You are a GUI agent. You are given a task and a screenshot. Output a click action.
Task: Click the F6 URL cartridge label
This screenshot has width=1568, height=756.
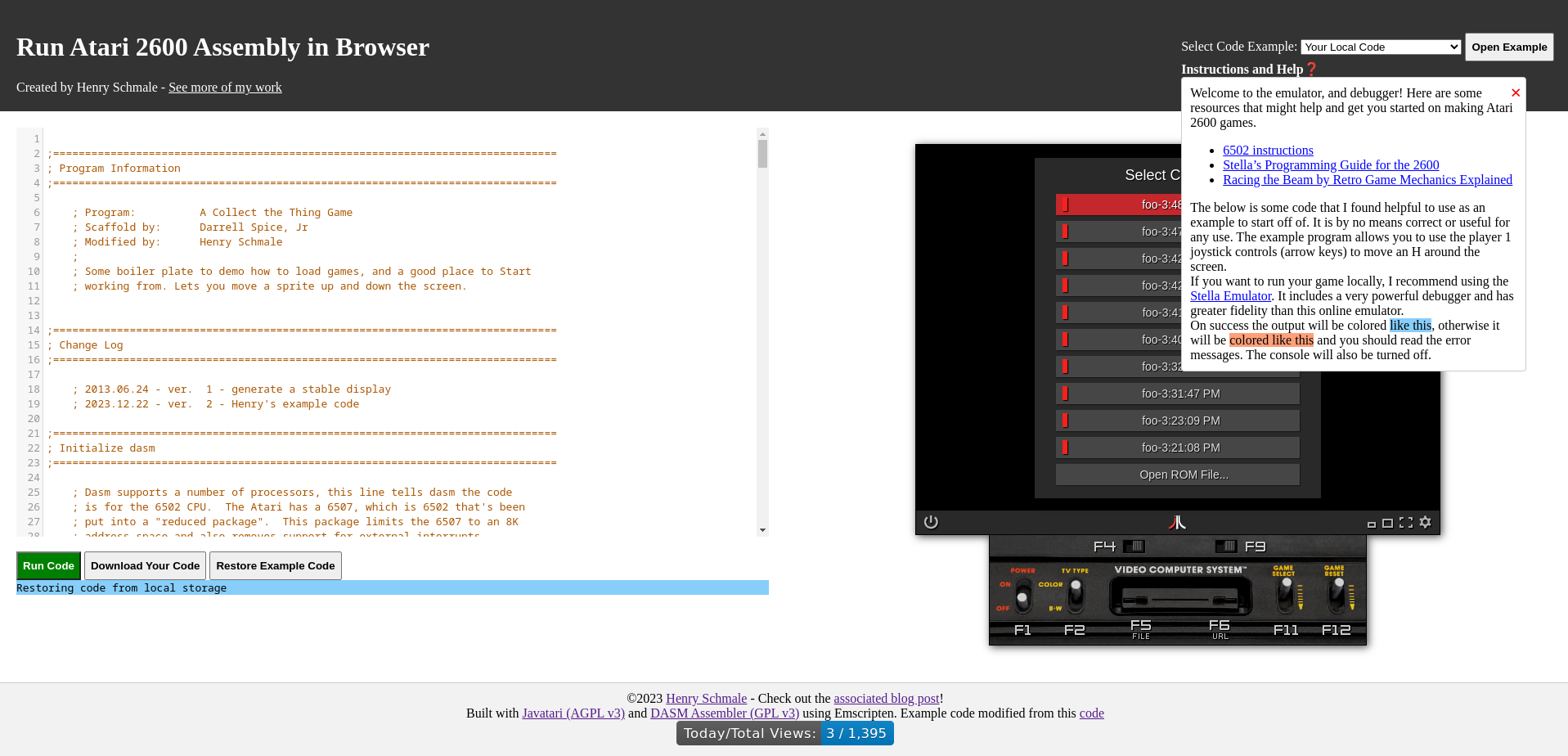coord(1220,628)
